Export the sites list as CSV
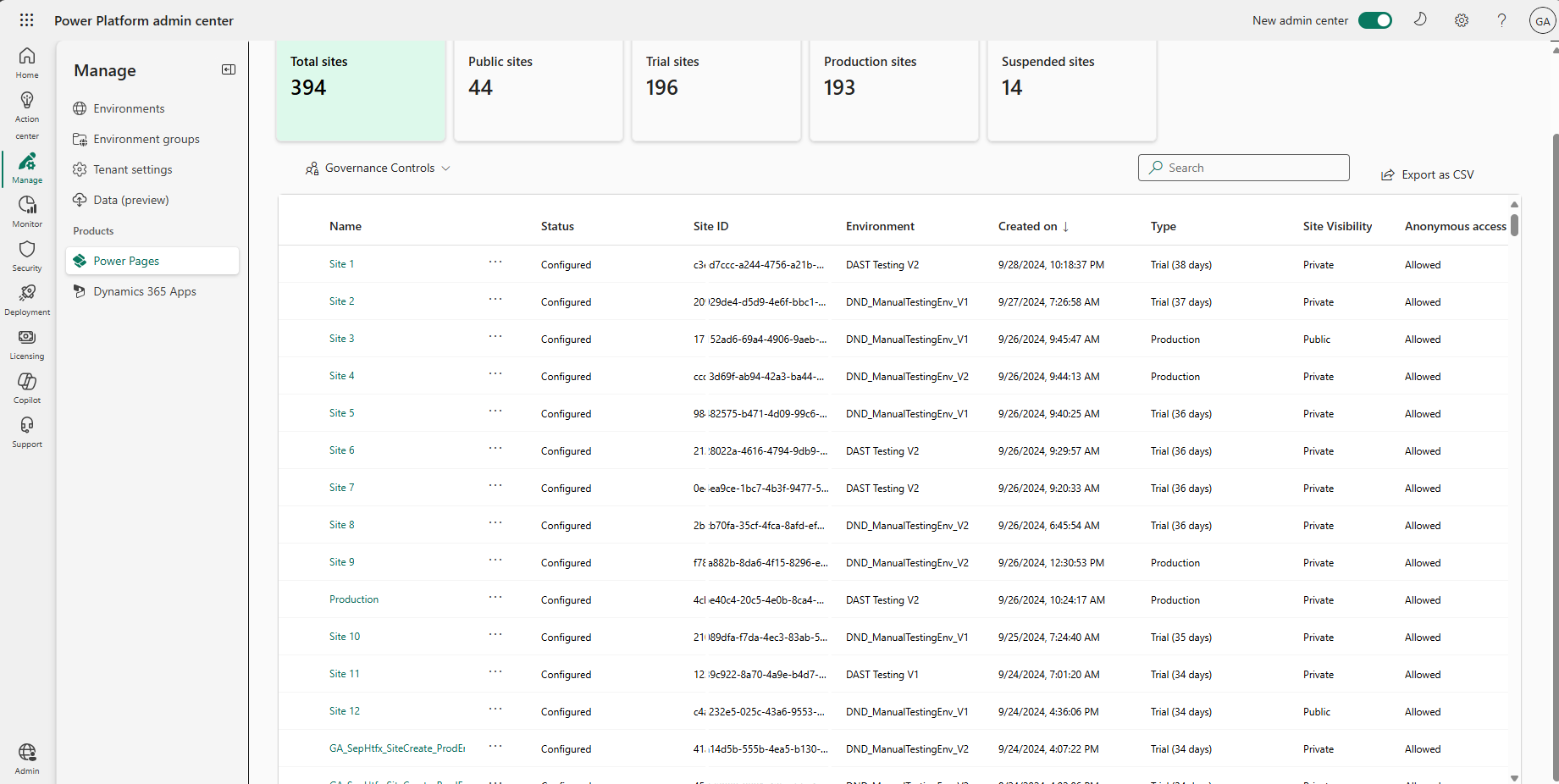Screen dimensions: 1559x784 [x=1428, y=174]
